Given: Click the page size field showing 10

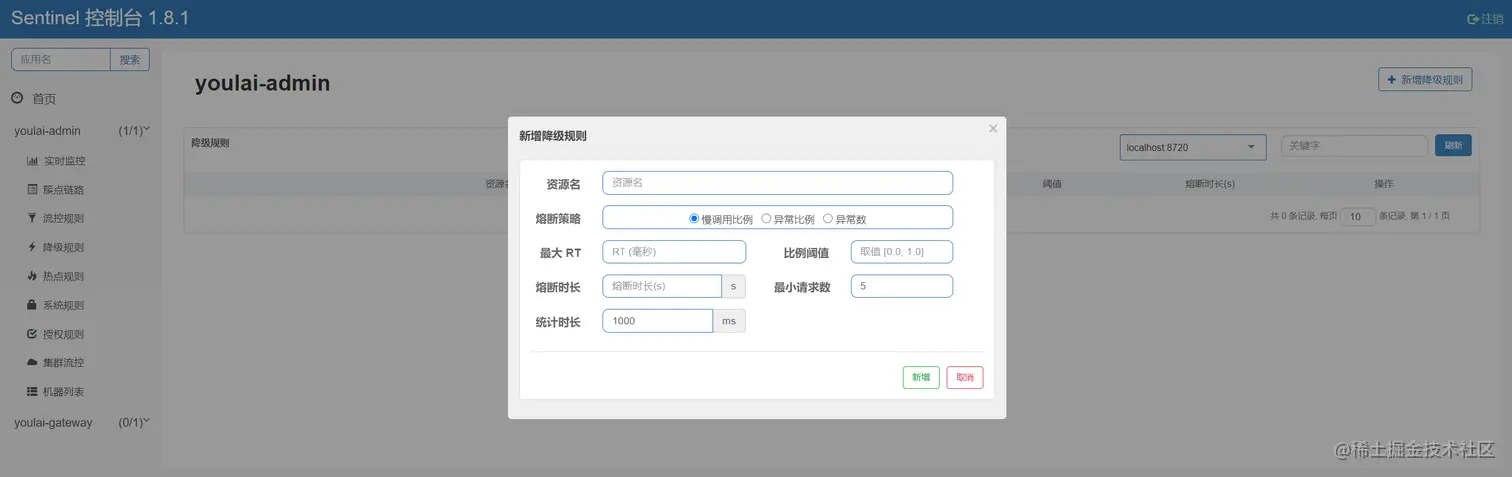Looking at the screenshot, I should click(1358, 216).
